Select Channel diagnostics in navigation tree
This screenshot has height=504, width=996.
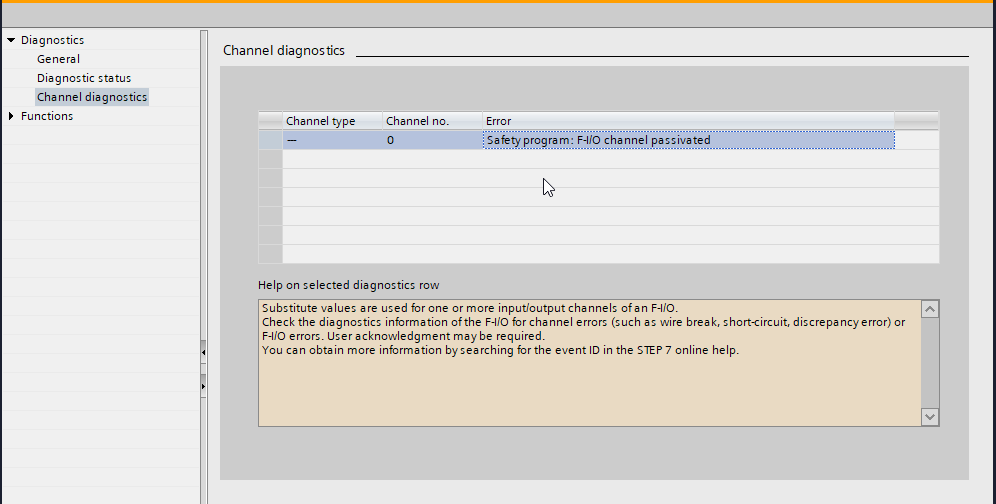click(92, 97)
